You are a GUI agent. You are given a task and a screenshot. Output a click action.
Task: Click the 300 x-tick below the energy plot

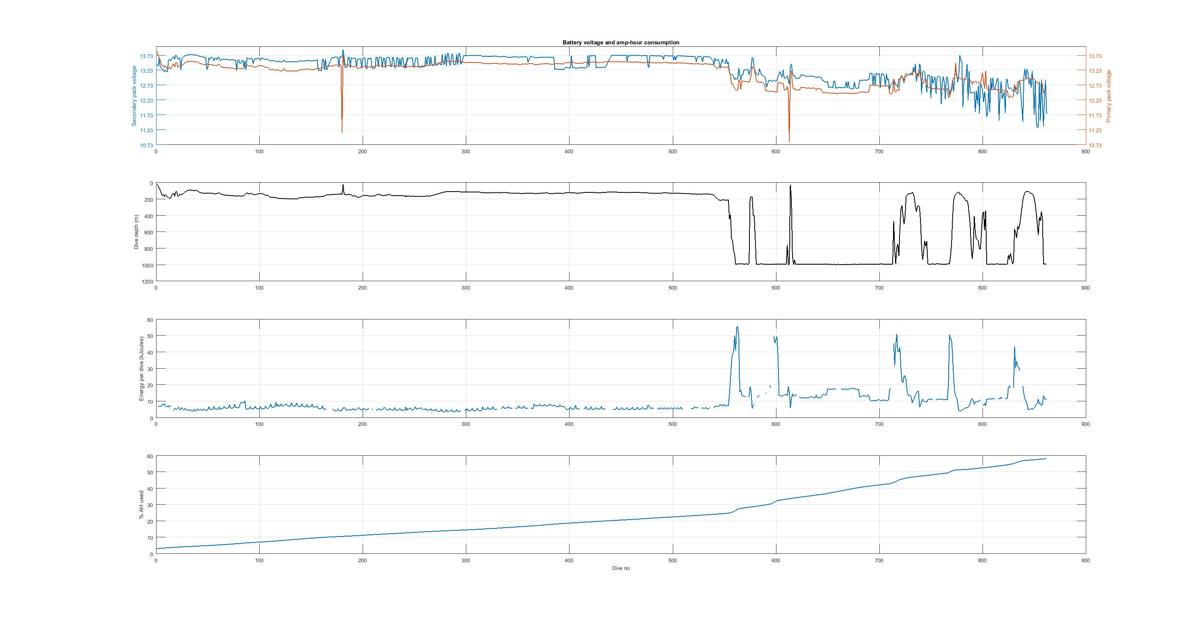pos(465,425)
